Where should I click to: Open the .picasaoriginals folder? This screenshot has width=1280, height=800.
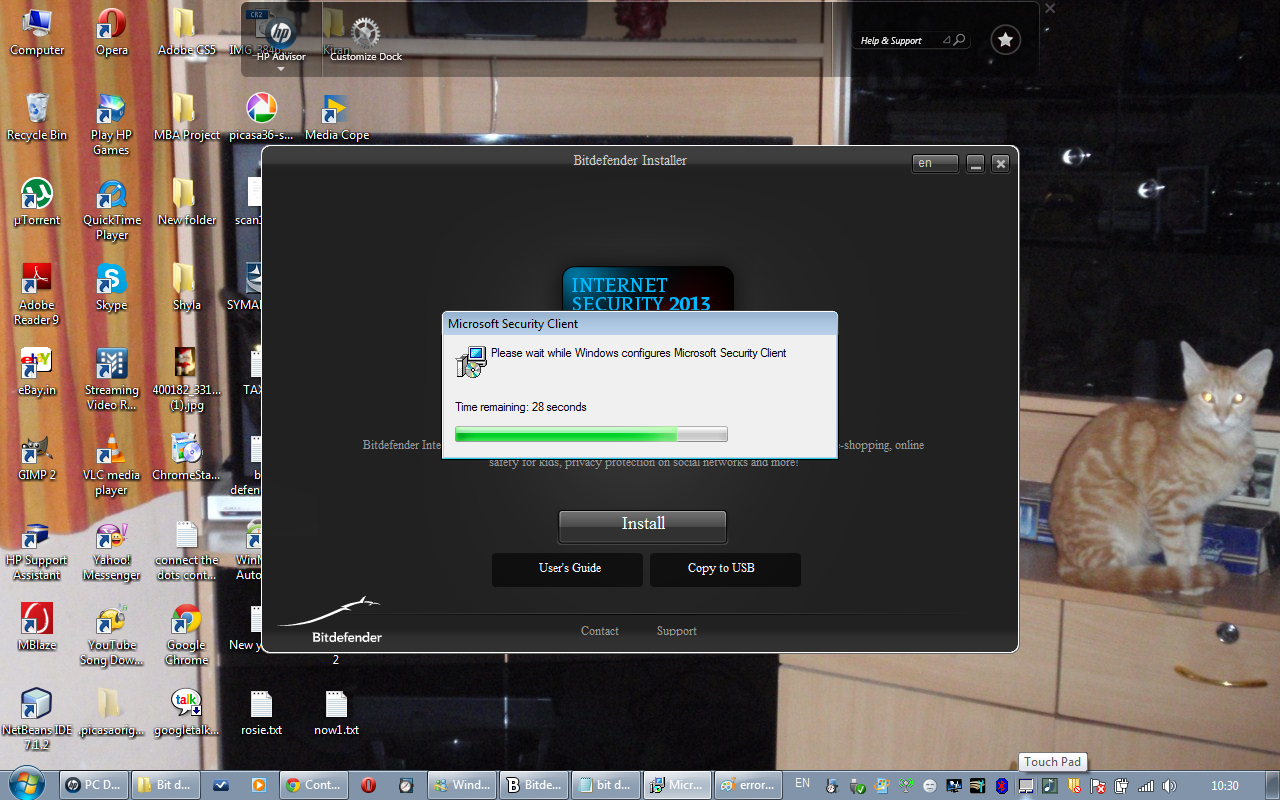(x=111, y=713)
